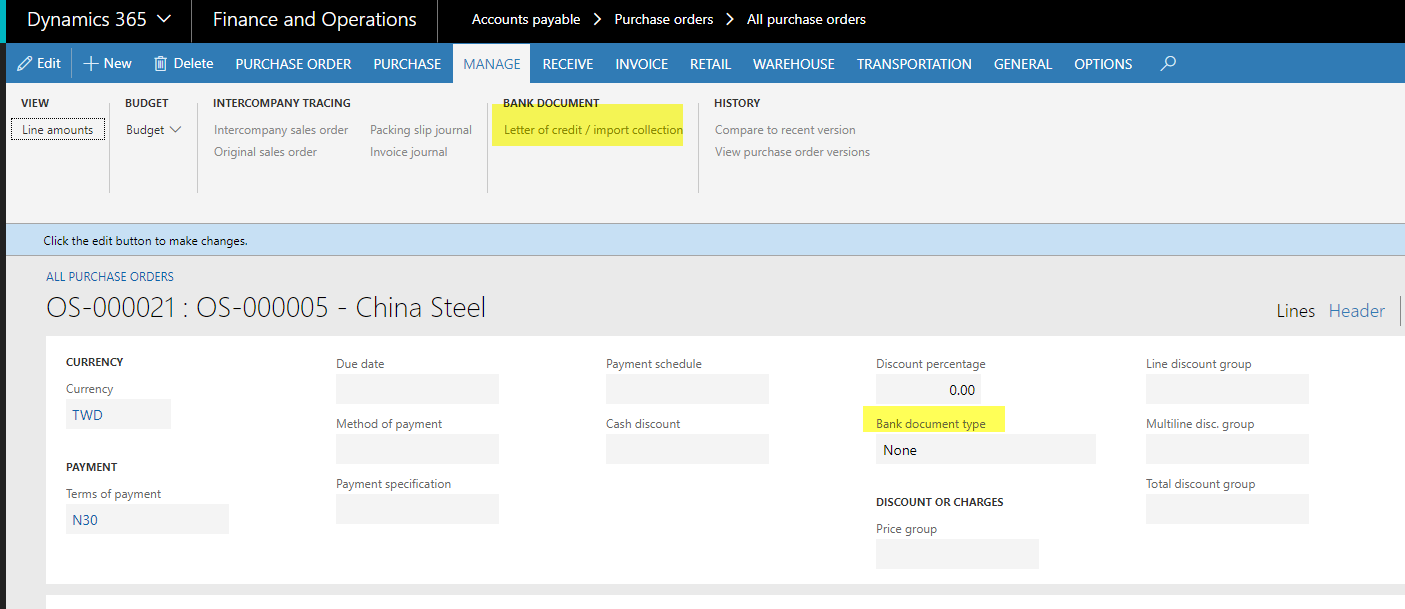
Task: Switch to the INVOICE tab
Action: [641, 64]
